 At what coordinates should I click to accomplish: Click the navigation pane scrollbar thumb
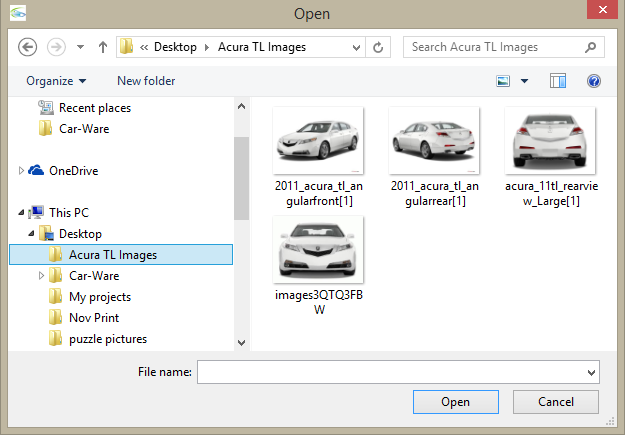242,178
